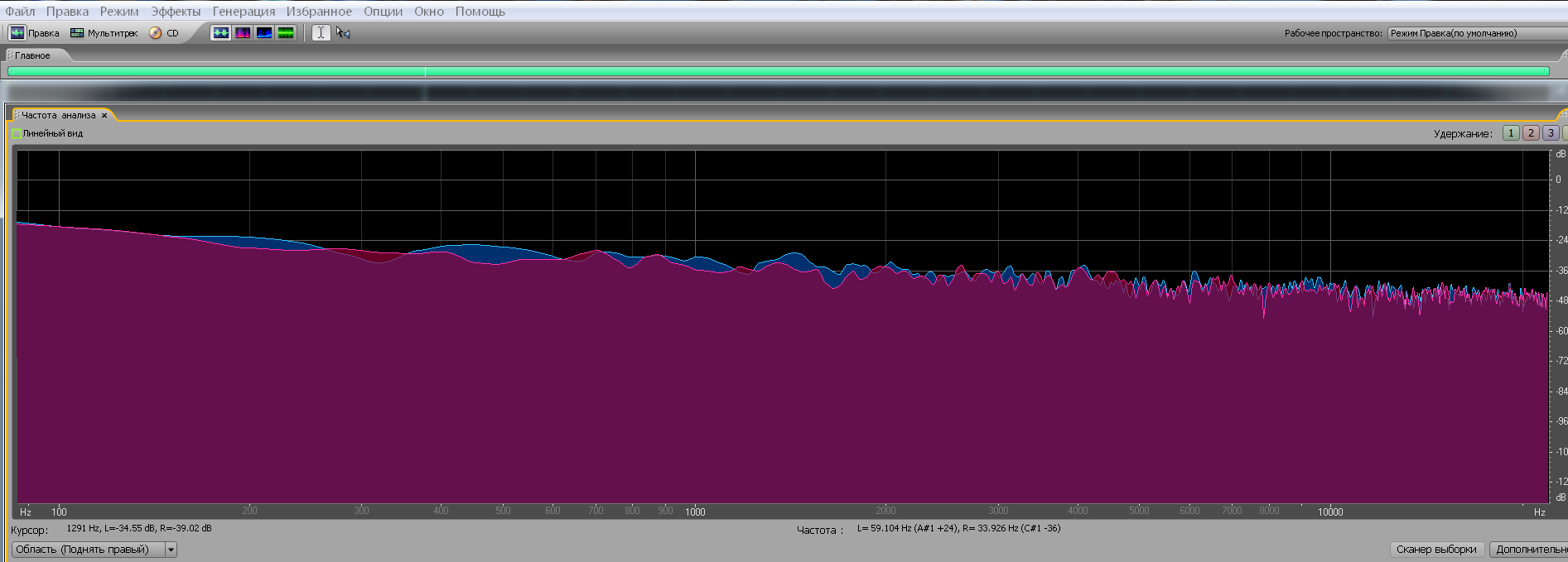
Task: Select the spectral pan display icon
Action: [264, 33]
